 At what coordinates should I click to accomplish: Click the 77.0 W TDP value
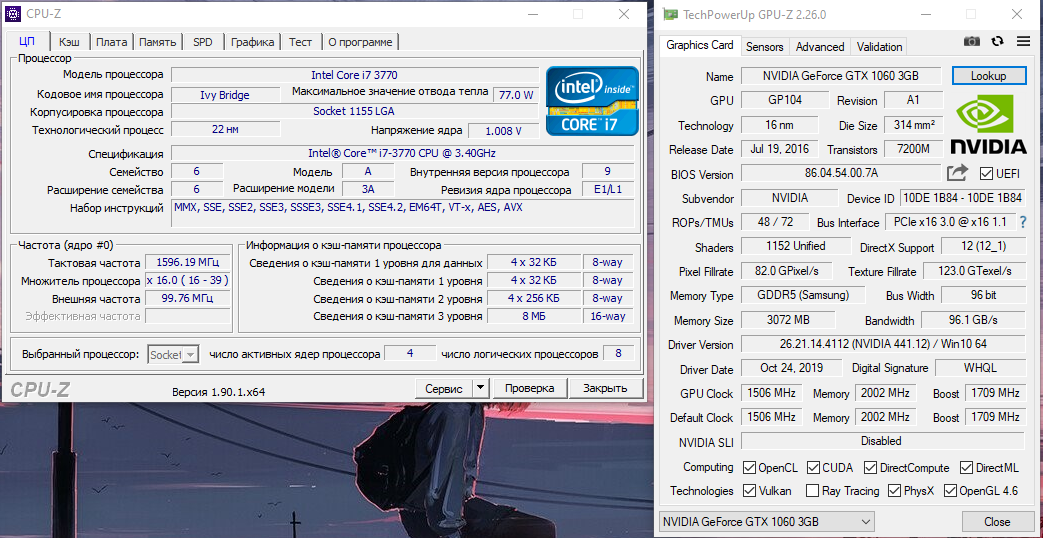(516, 94)
